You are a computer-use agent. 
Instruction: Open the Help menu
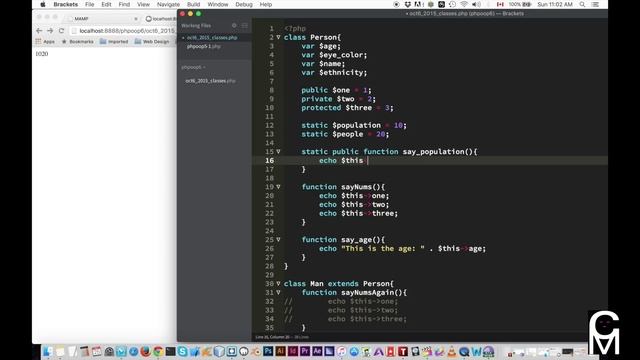pos(266,4)
